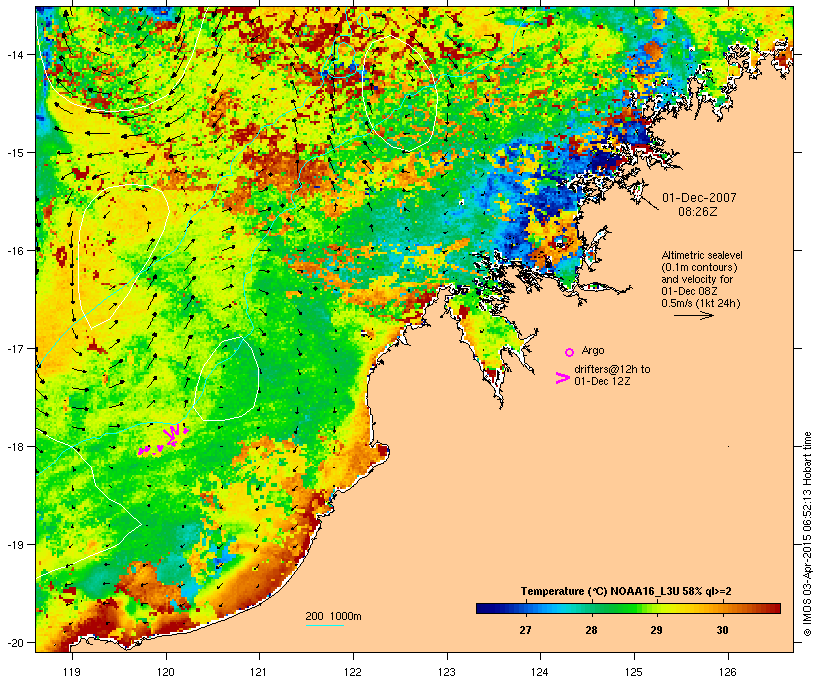
Task: Click the '0.5m/s (1kt 24h)' scale text
Action: 701,303
